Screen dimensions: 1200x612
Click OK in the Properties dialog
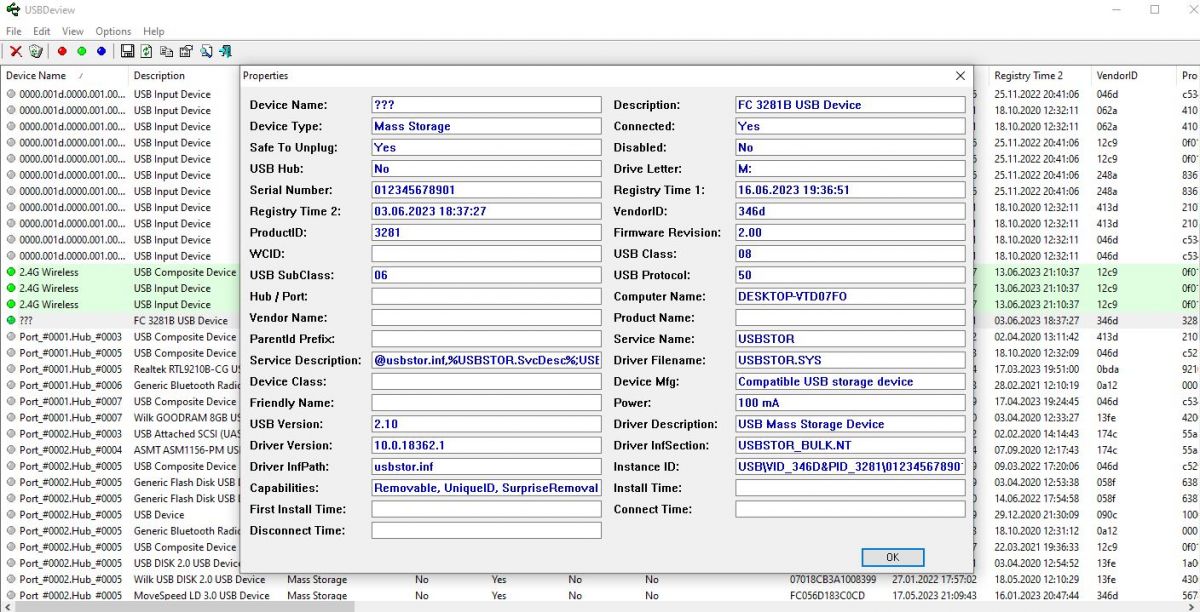892,557
